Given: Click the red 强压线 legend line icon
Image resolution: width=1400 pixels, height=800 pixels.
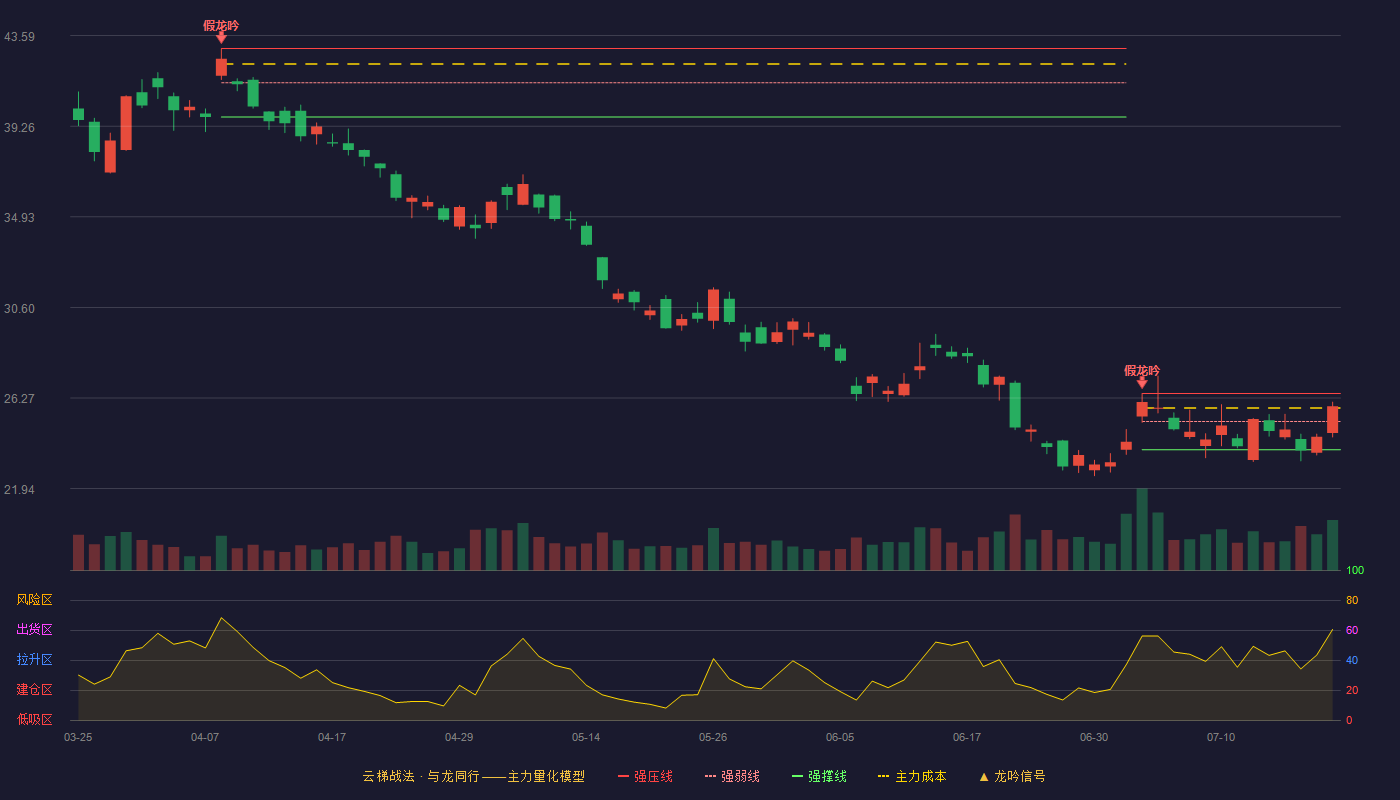Looking at the screenshot, I should tap(623, 776).
